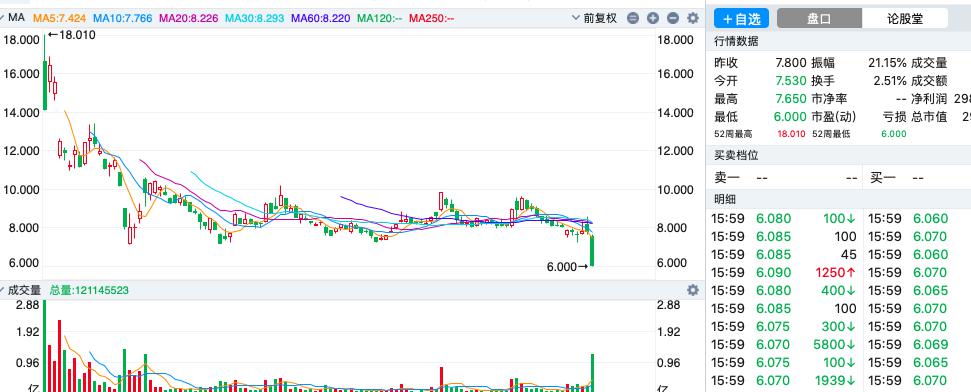Toggle the MA60 line label
Image resolution: width=971 pixels, height=392 pixels.
(321, 19)
